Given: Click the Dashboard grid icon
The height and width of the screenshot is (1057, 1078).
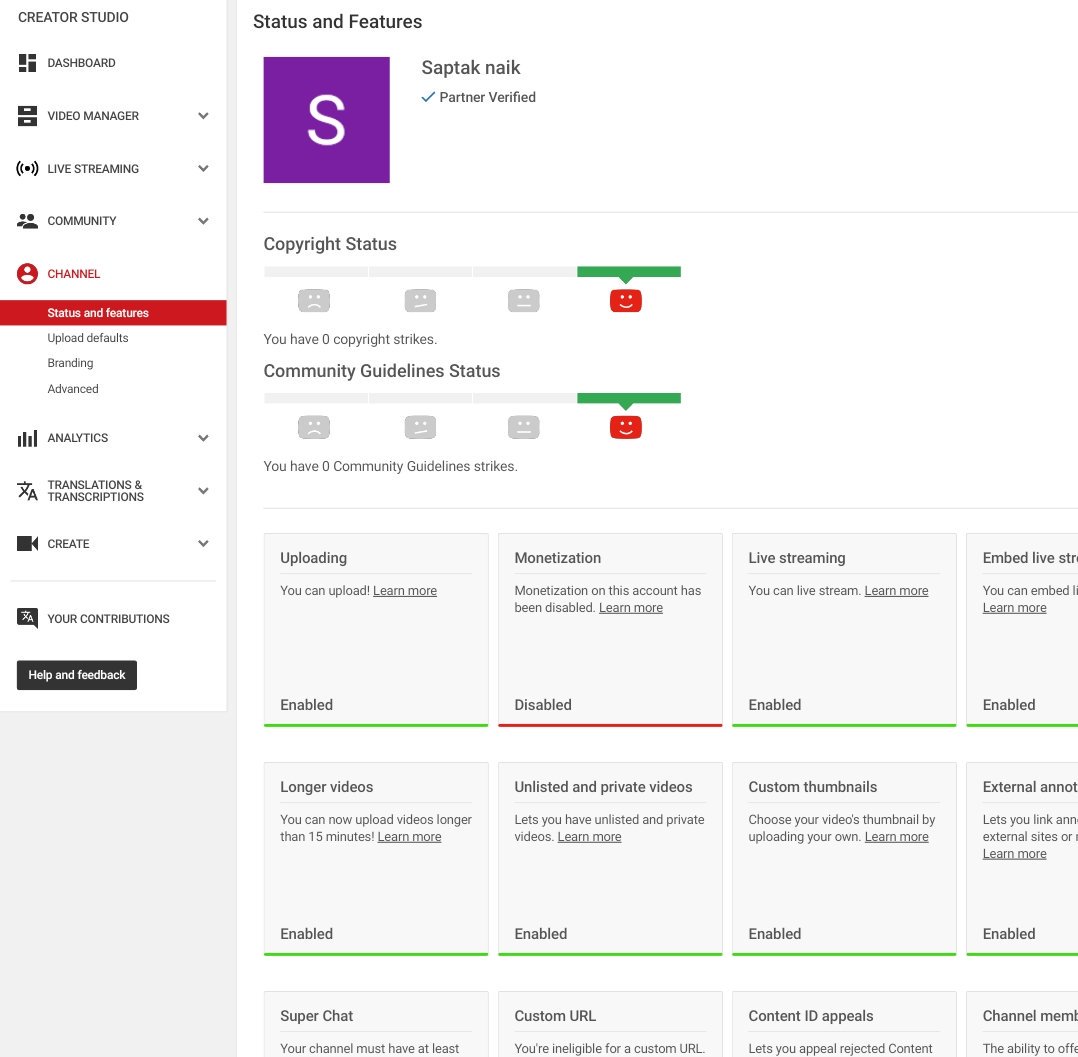Looking at the screenshot, I should click(x=27, y=63).
